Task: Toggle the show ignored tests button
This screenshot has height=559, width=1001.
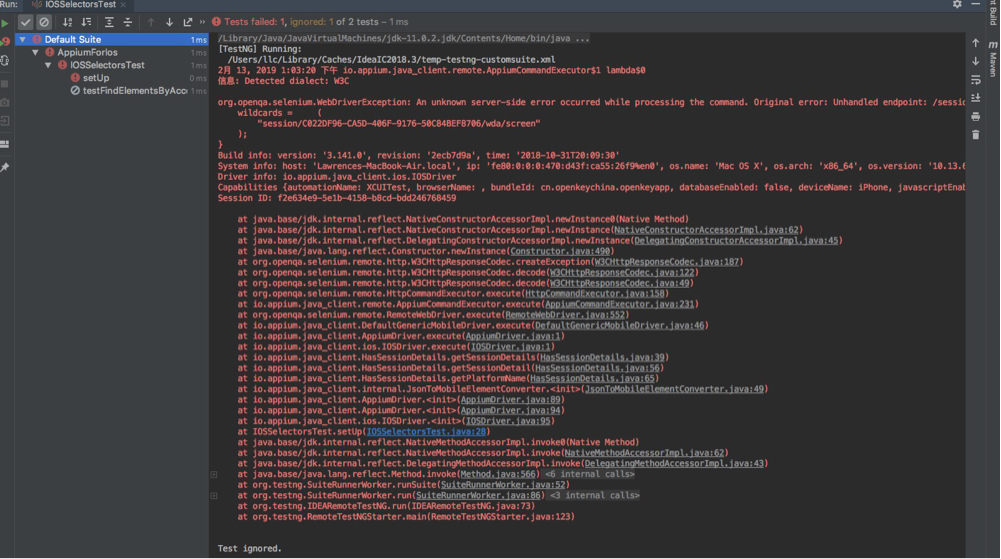Action: click(x=43, y=22)
